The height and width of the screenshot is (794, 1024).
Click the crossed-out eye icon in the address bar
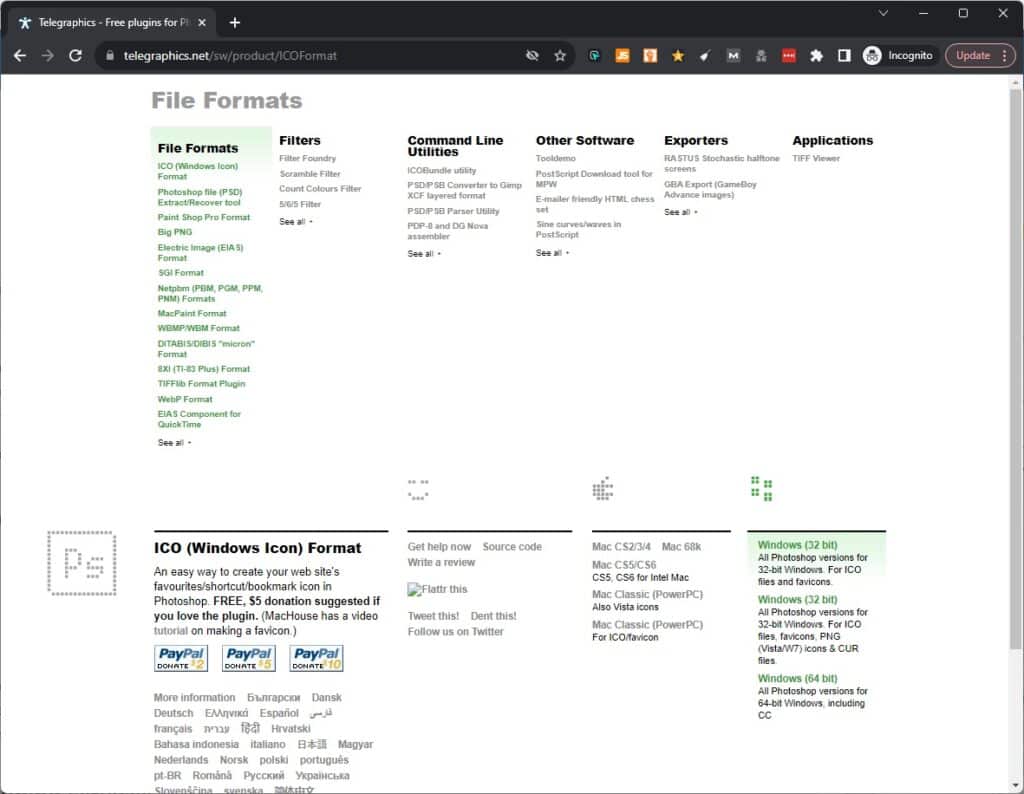click(x=532, y=56)
